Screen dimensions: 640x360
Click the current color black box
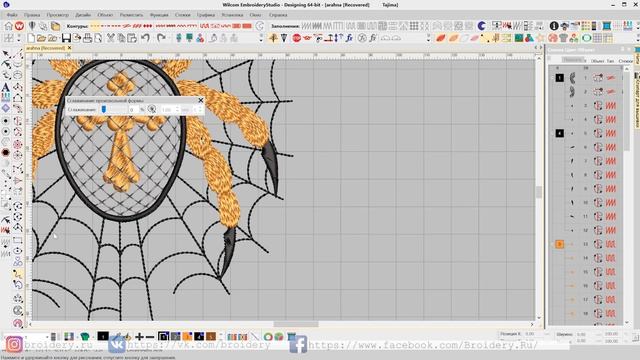tap(103, 336)
